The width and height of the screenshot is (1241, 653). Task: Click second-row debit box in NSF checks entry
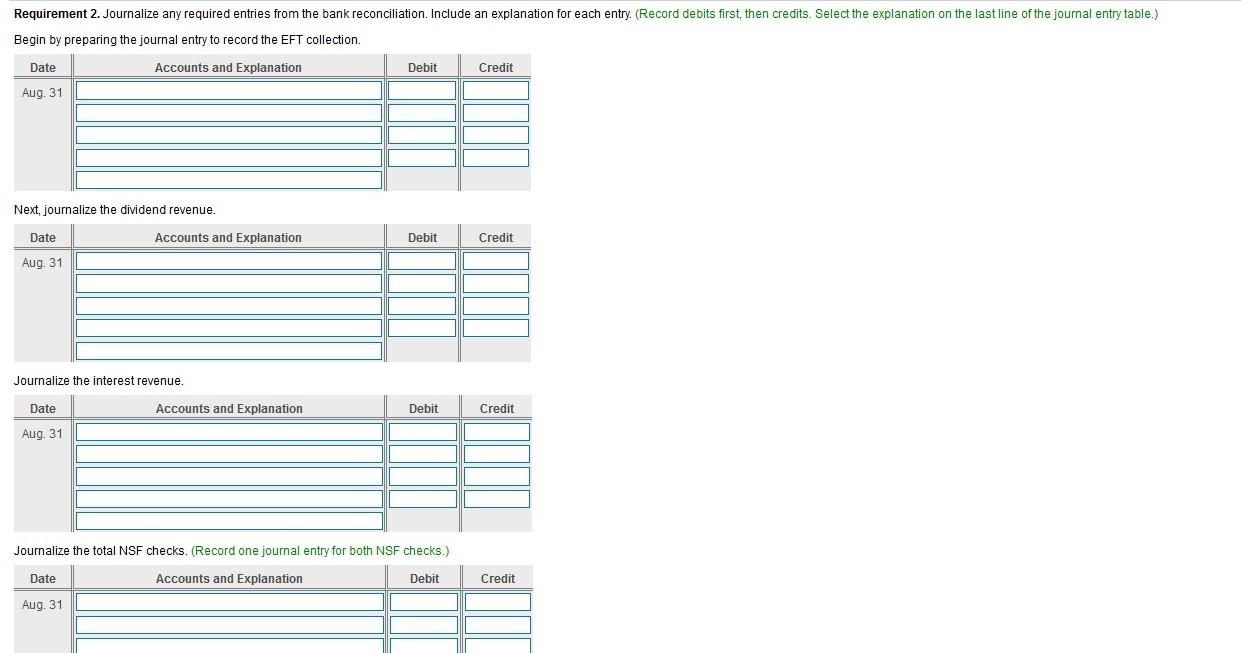pyautogui.click(x=424, y=625)
